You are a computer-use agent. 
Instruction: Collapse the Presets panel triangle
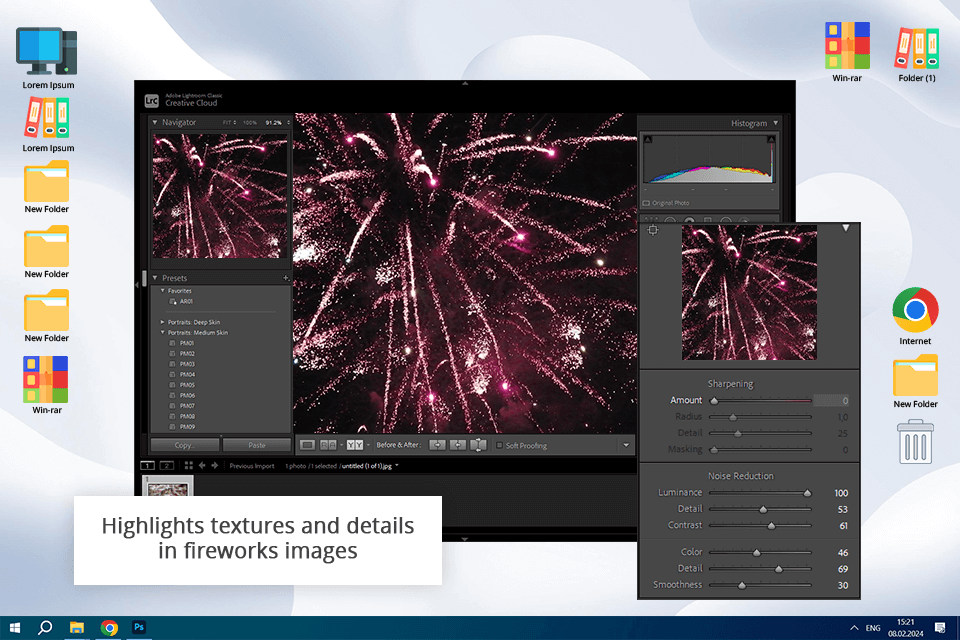tap(155, 278)
